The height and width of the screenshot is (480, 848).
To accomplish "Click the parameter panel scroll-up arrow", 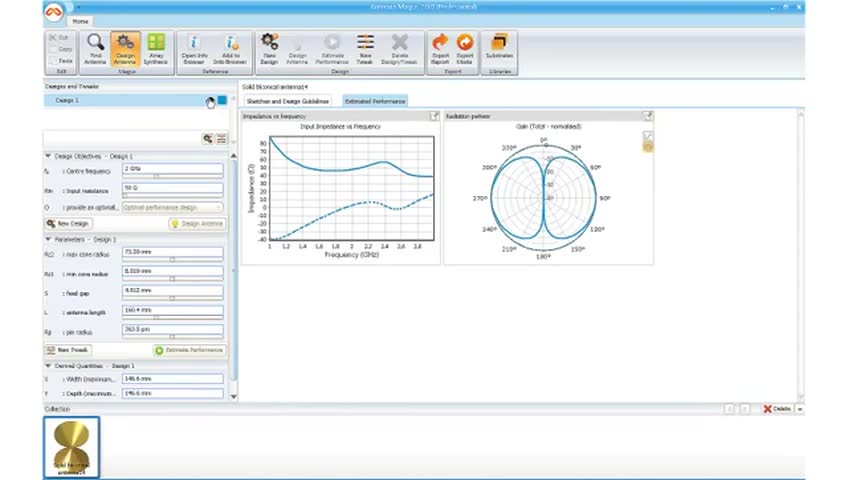I will tap(234, 156).
